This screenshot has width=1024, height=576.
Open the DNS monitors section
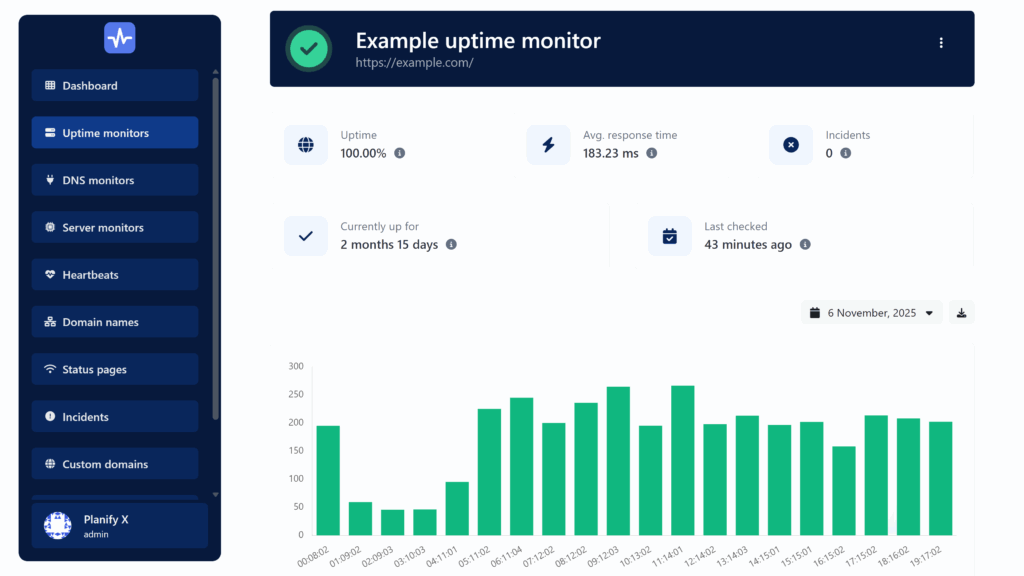(115, 181)
